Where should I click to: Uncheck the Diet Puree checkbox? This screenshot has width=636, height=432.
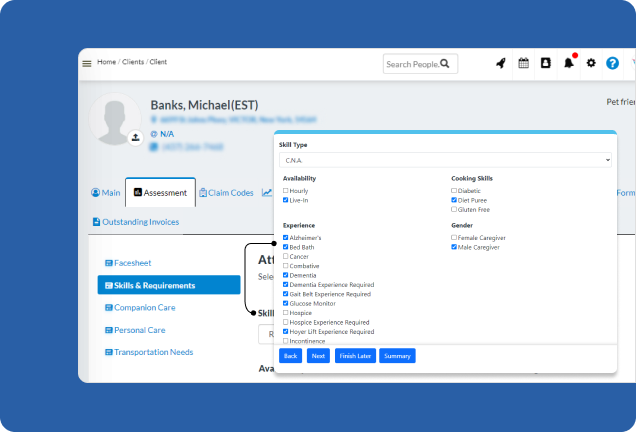(454, 200)
